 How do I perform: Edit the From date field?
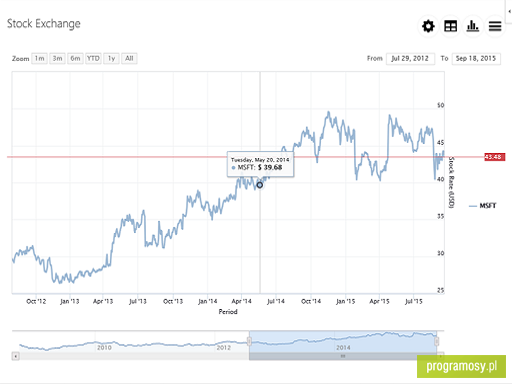coord(410,58)
